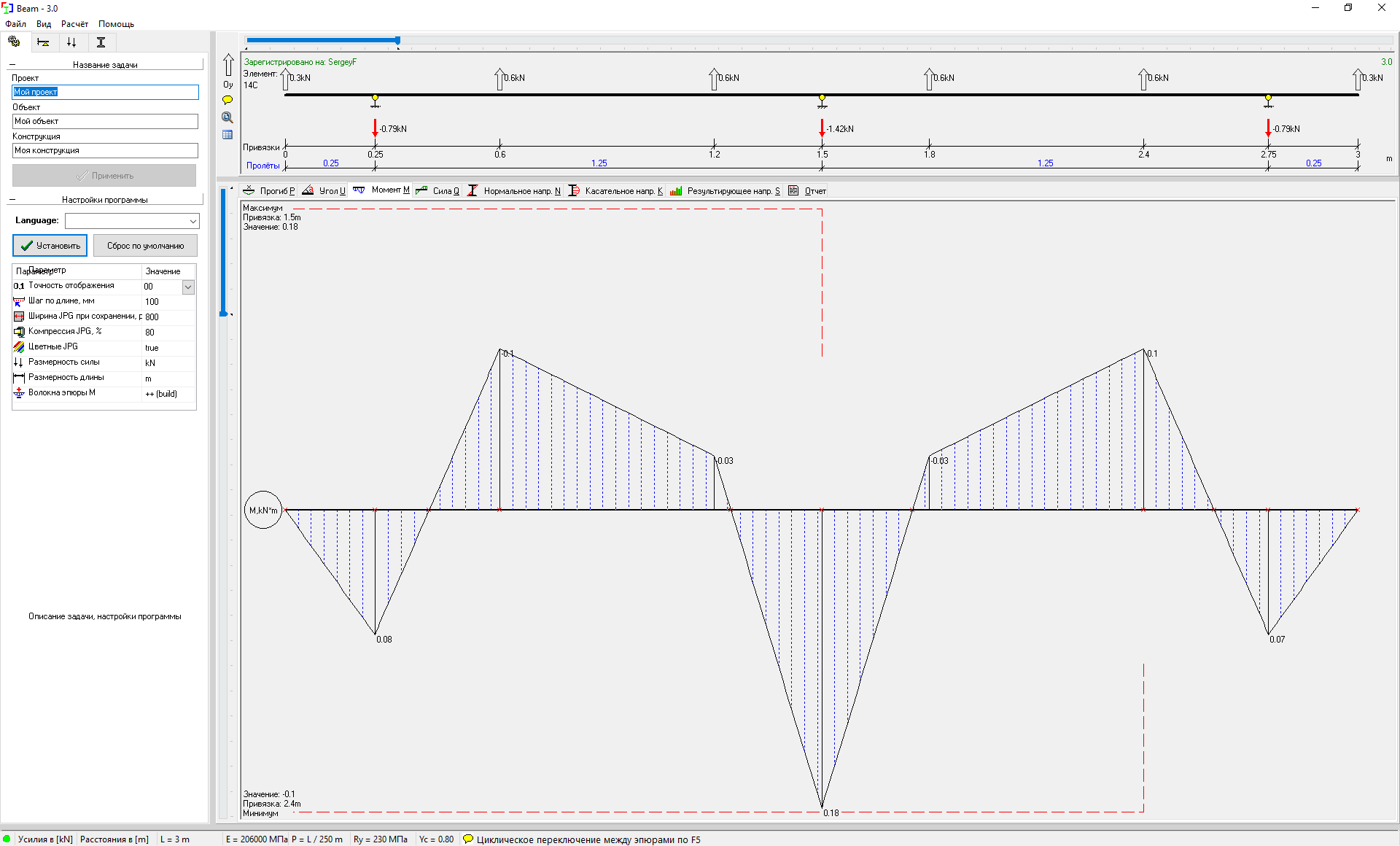
Task: Click the horizontal blue slider handle
Action: pos(398,41)
